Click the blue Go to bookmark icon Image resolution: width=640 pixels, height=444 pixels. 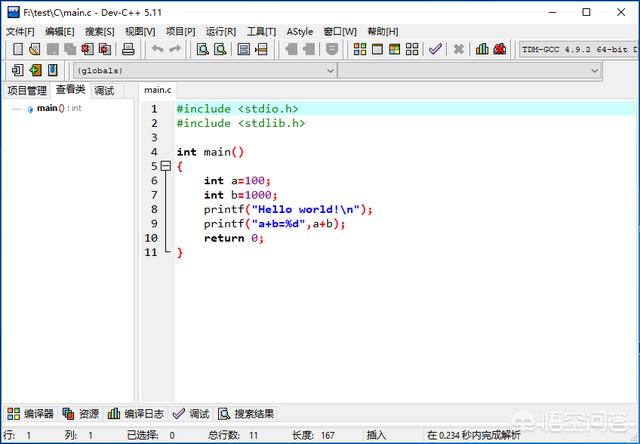[x=53, y=70]
